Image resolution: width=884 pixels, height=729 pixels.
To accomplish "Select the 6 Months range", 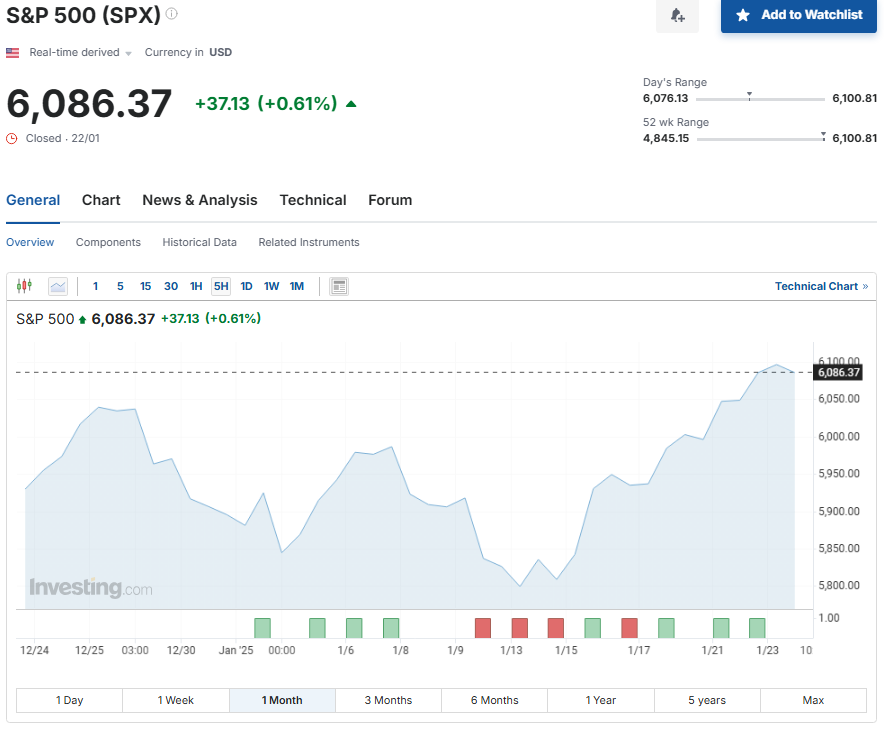I will (x=494, y=700).
